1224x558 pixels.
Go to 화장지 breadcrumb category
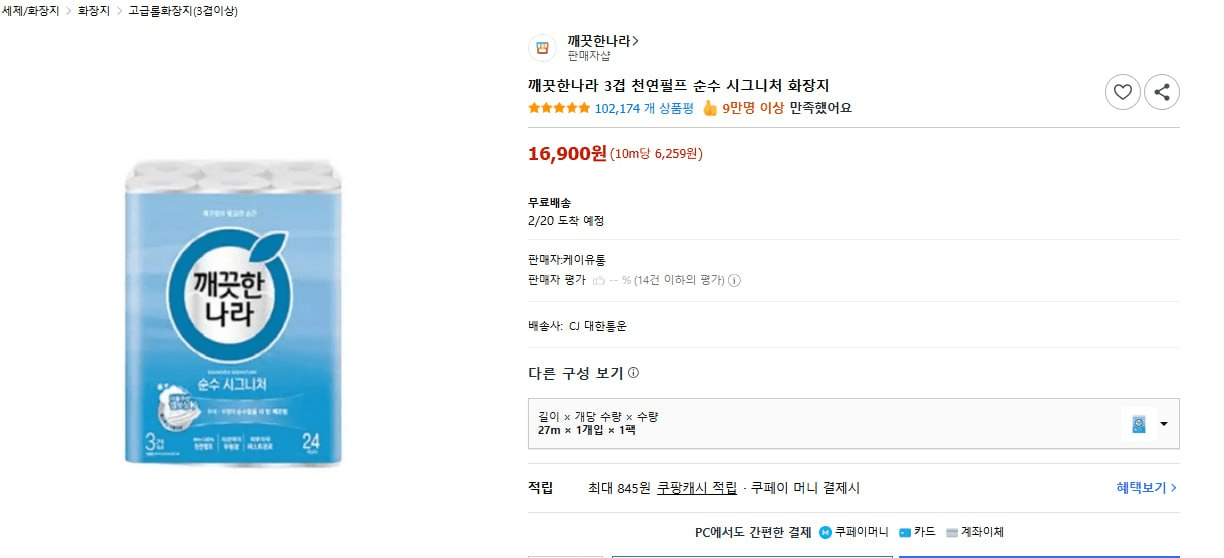[94, 11]
